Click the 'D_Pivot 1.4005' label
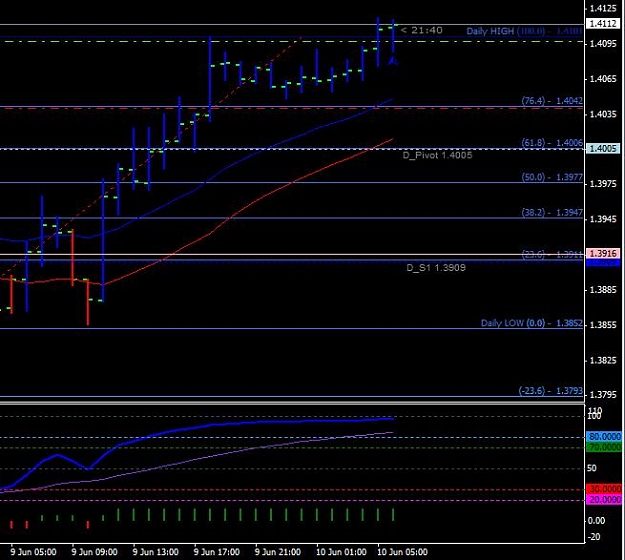This screenshot has width=625, height=560. [x=437, y=155]
